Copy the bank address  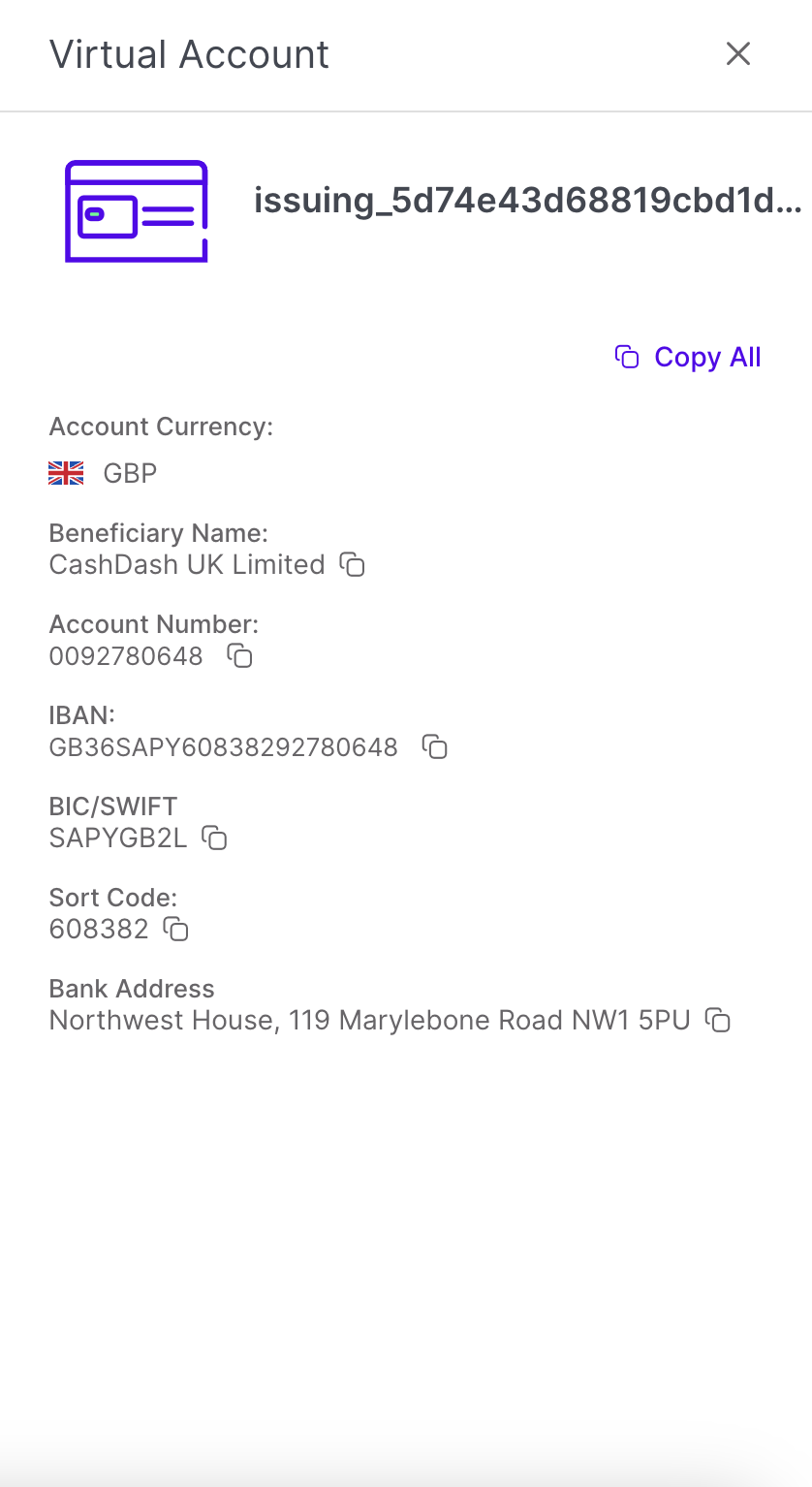click(x=718, y=1020)
